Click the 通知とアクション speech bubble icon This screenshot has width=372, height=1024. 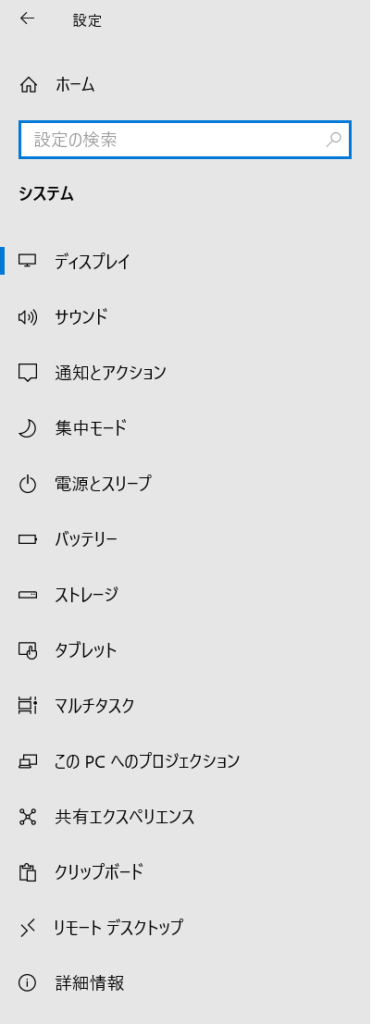pos(27,373)
